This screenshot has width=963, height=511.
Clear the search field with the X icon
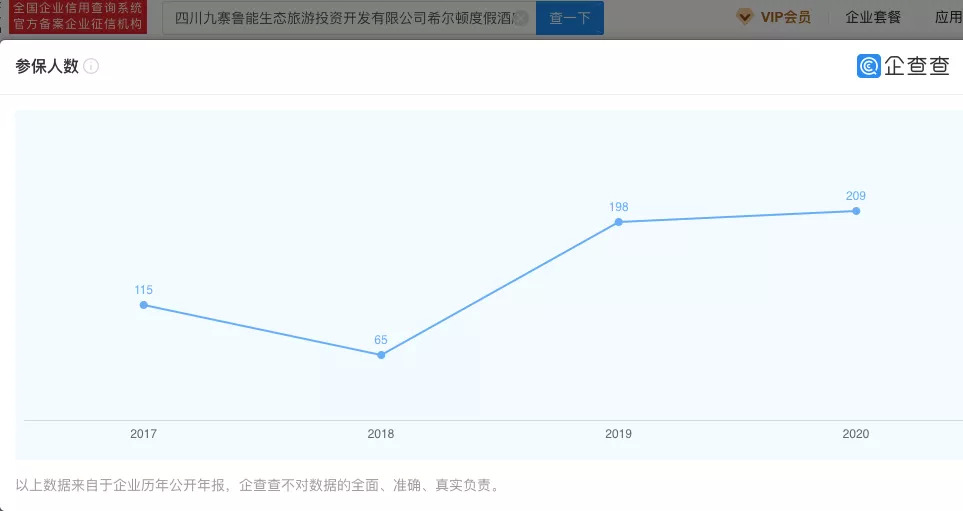(520, 18)
